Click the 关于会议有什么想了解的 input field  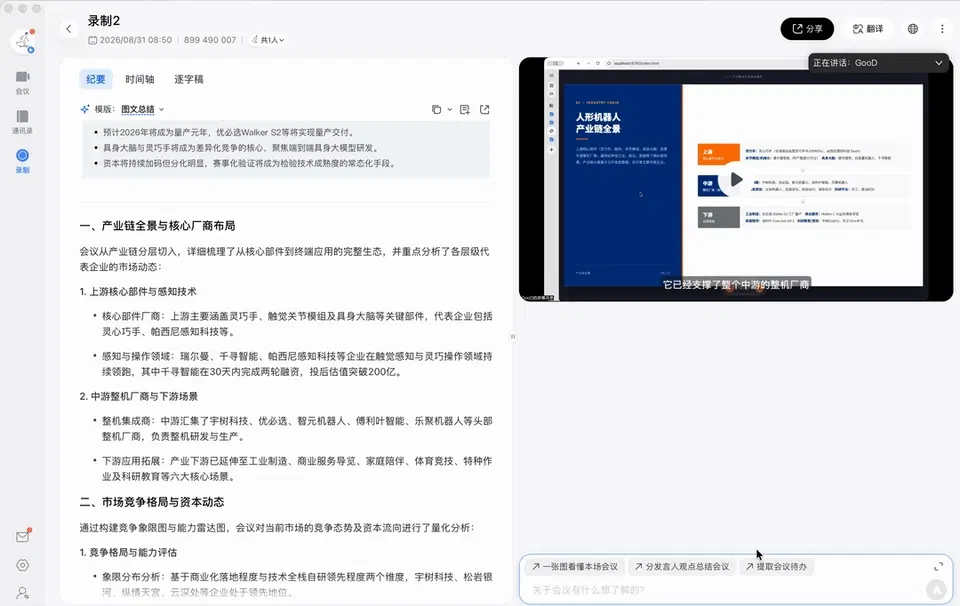pyautogui.click(x=722, y=590)
